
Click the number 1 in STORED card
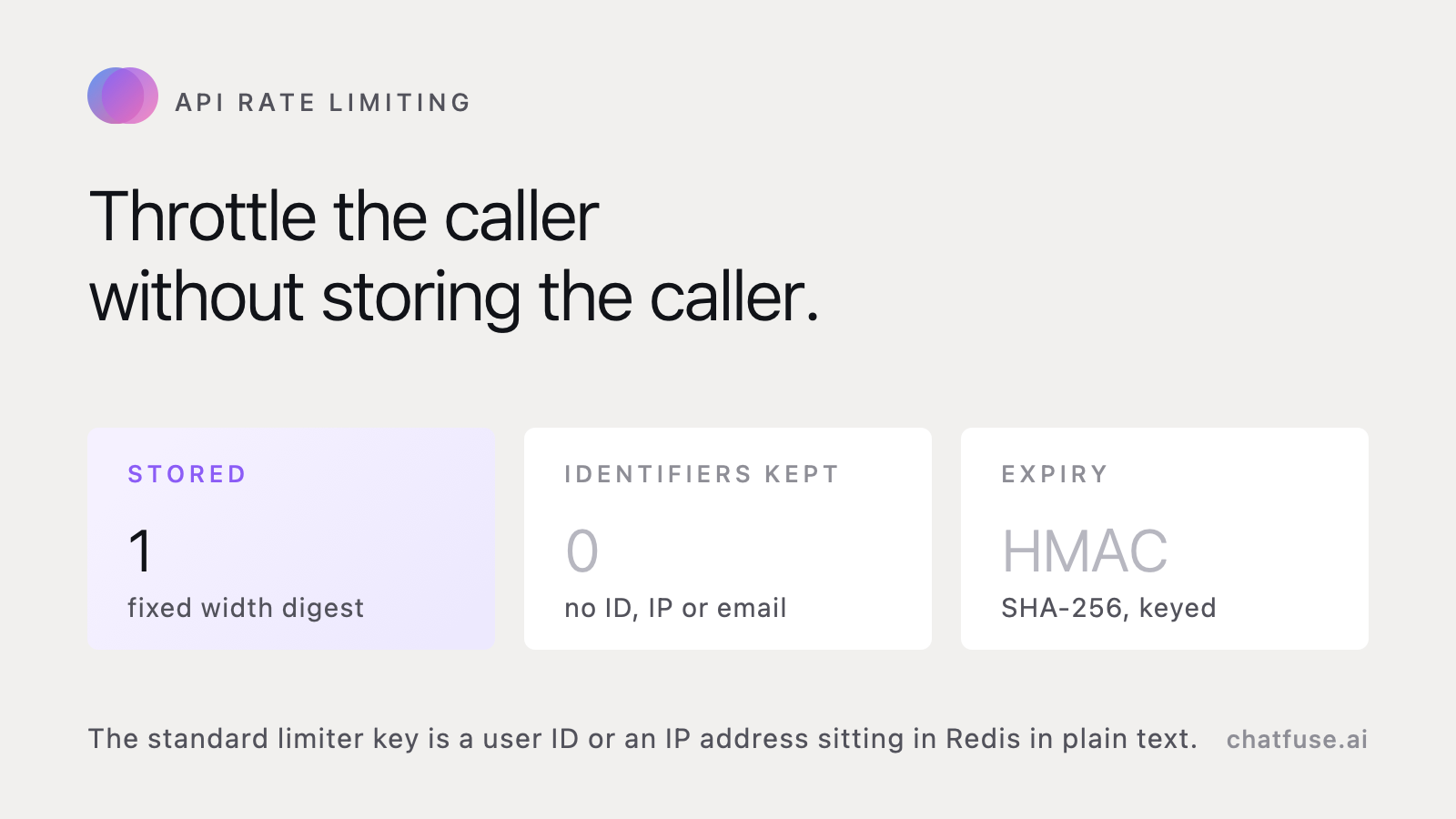(140, 551)
